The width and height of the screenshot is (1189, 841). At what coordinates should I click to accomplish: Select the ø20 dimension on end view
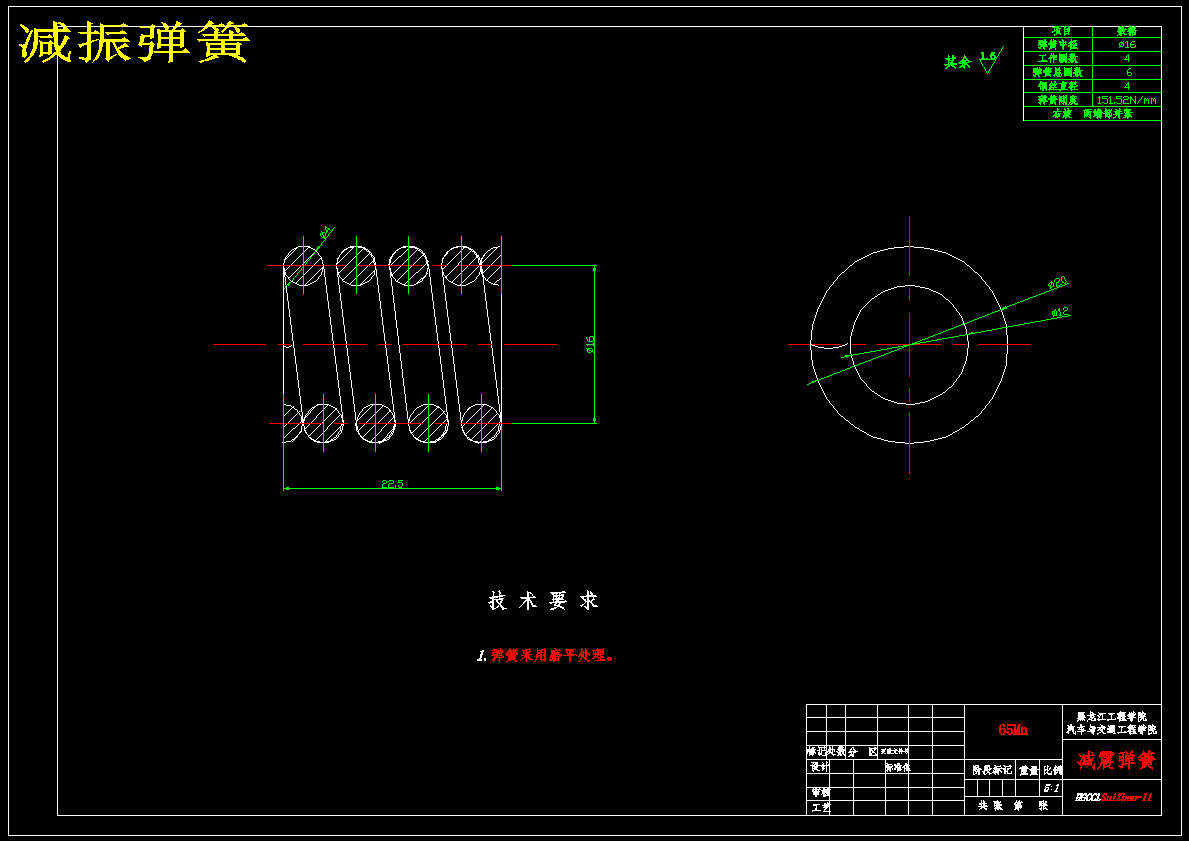[x=1057, y=283]
